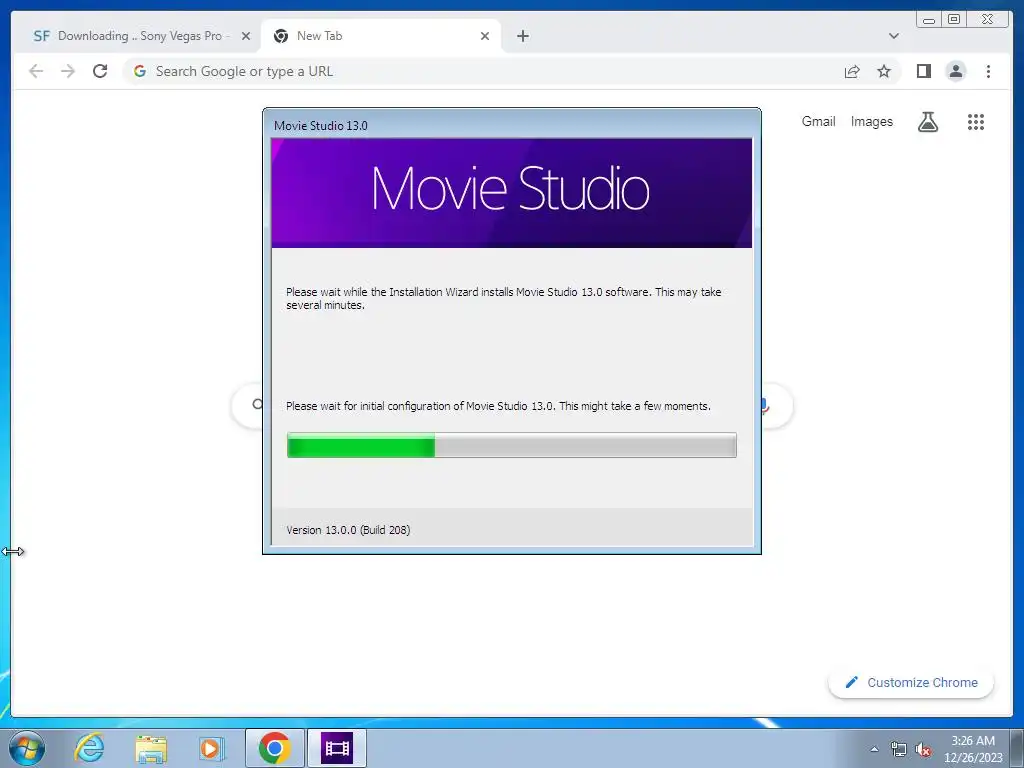Click the Movie Studio 13.0 title bar
This screenshot has width=1024, height=768.
pyautogui.click(x=511, y=125)
